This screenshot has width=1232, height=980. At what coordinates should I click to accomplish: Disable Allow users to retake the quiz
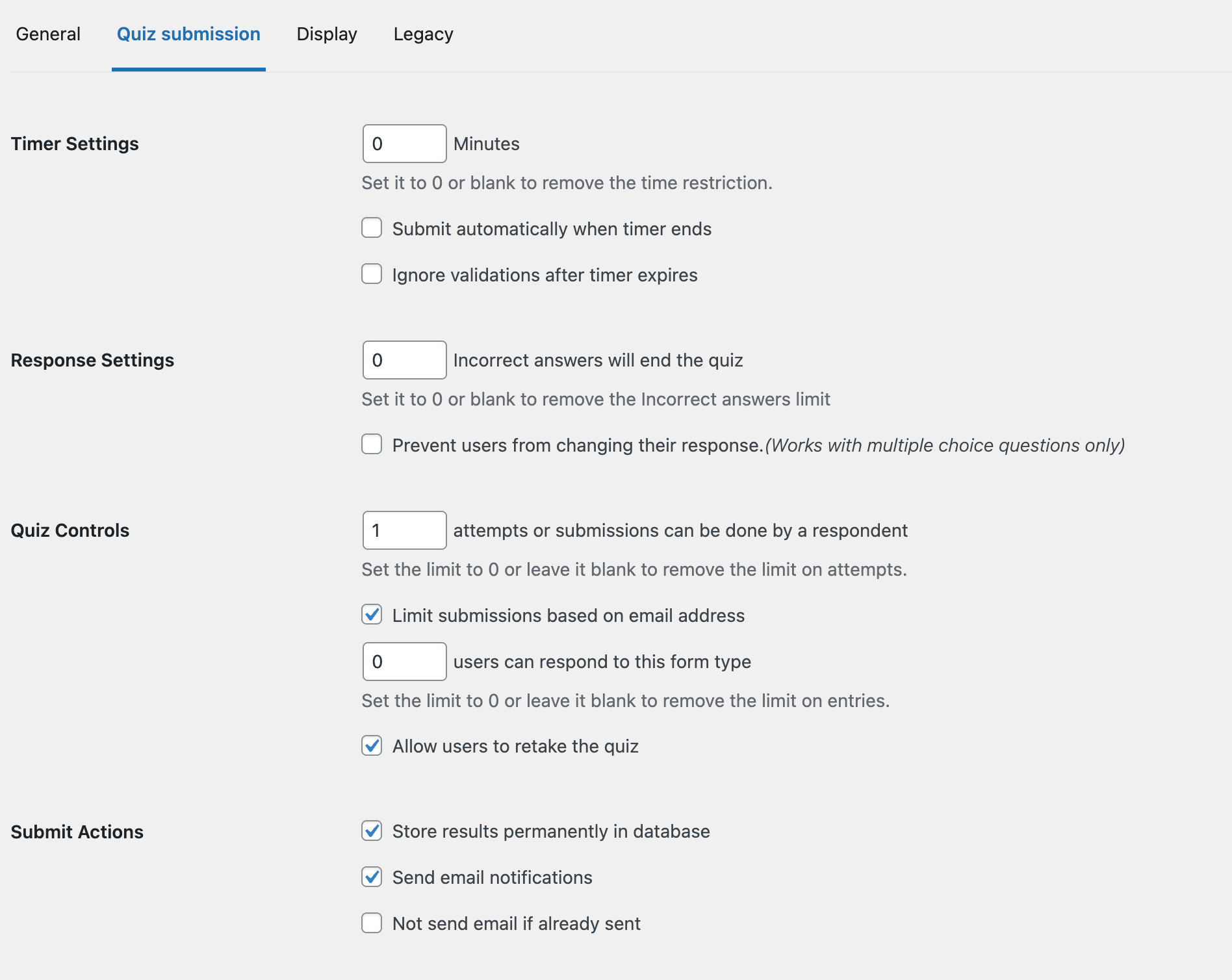pos(372,745)
